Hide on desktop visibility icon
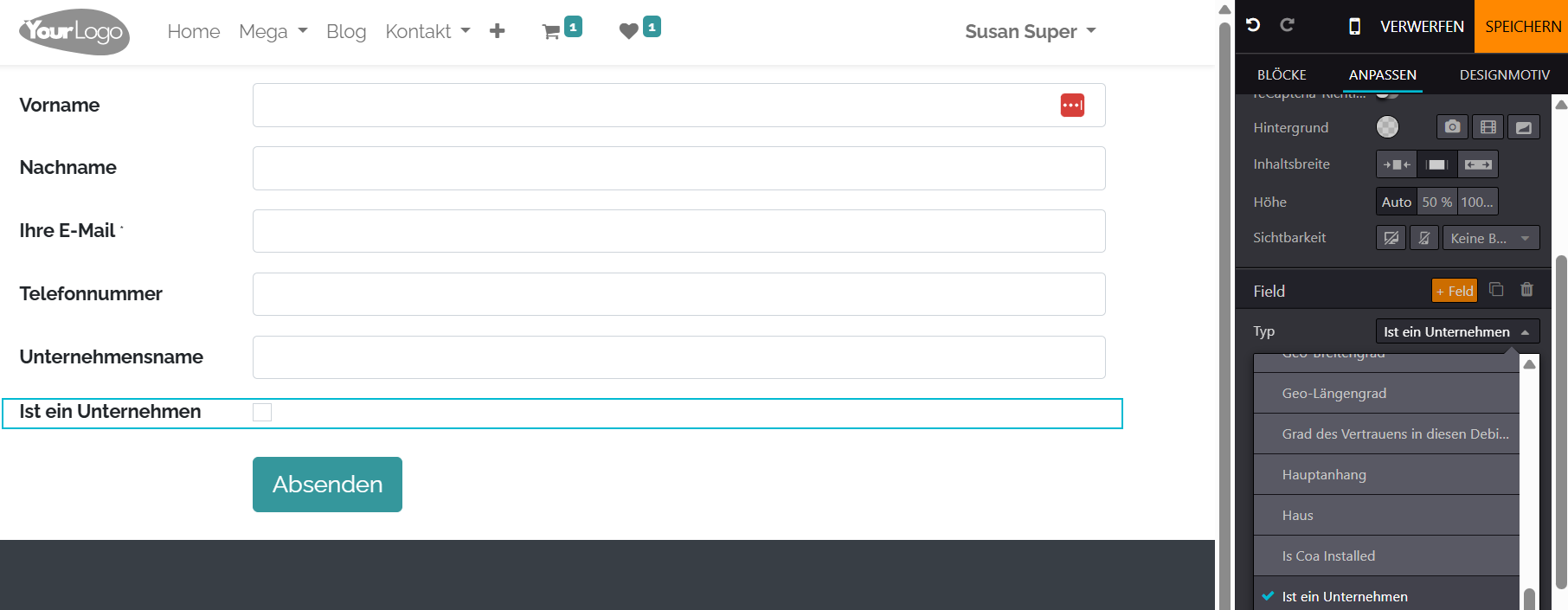 (1391, 238)
